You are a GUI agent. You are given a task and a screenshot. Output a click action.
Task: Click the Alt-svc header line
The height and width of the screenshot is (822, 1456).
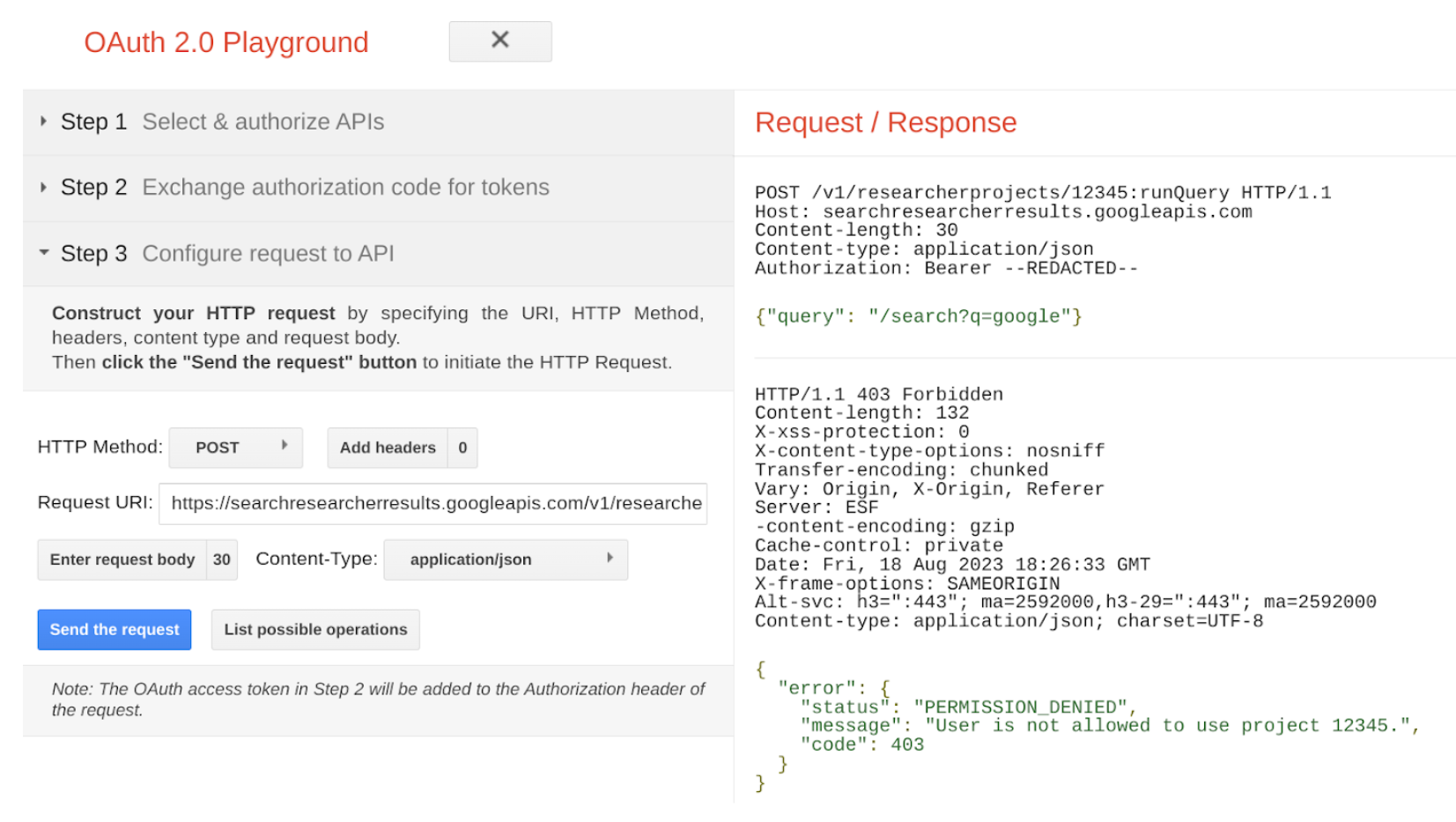[x=1066, y=603]
